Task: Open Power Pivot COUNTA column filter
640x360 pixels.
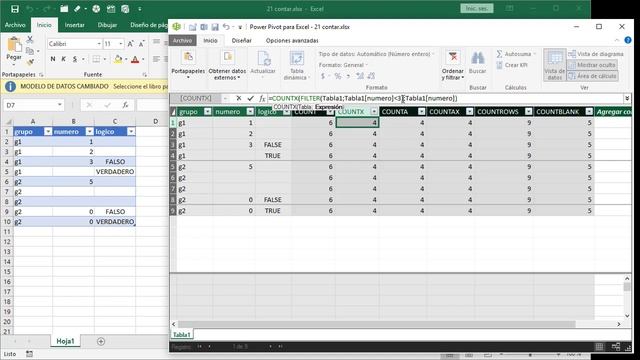Action: pos(422,111)
